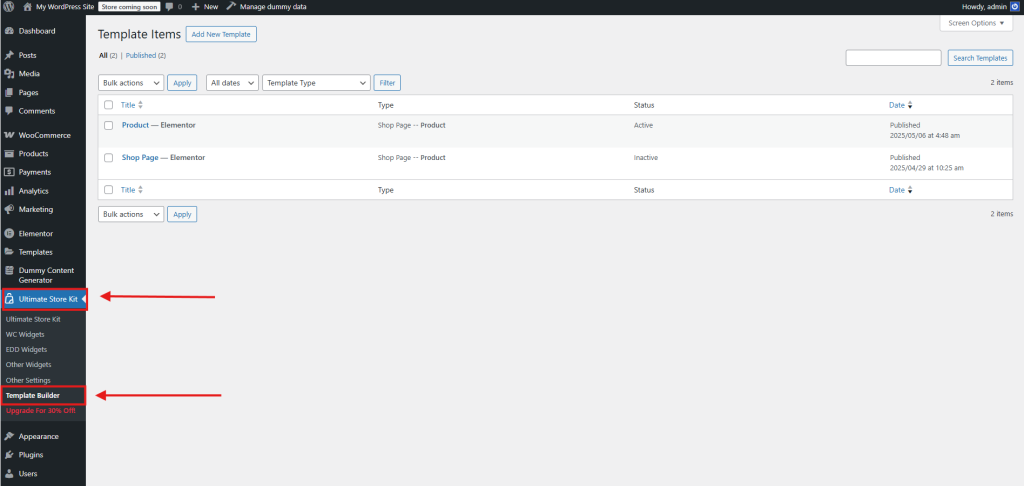This screenshot has height=486, width=1024.
Task: Open Template Builder submenu item
Action: pos(33,395)
